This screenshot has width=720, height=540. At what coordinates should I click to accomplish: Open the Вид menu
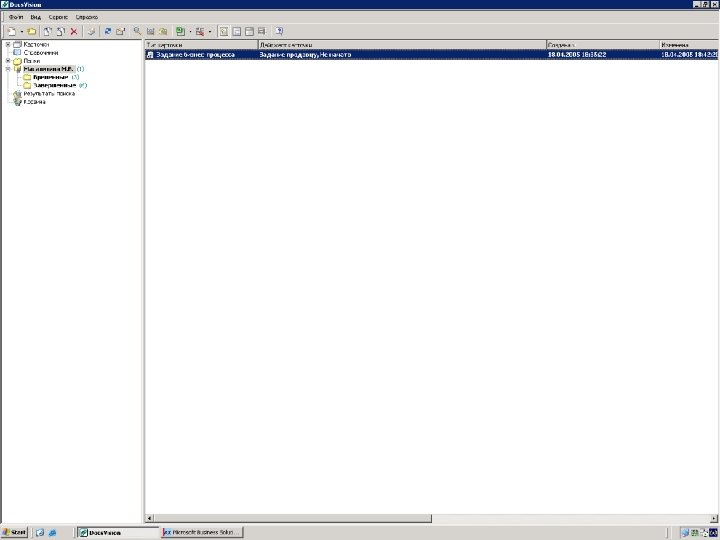(x=36, y=17)
